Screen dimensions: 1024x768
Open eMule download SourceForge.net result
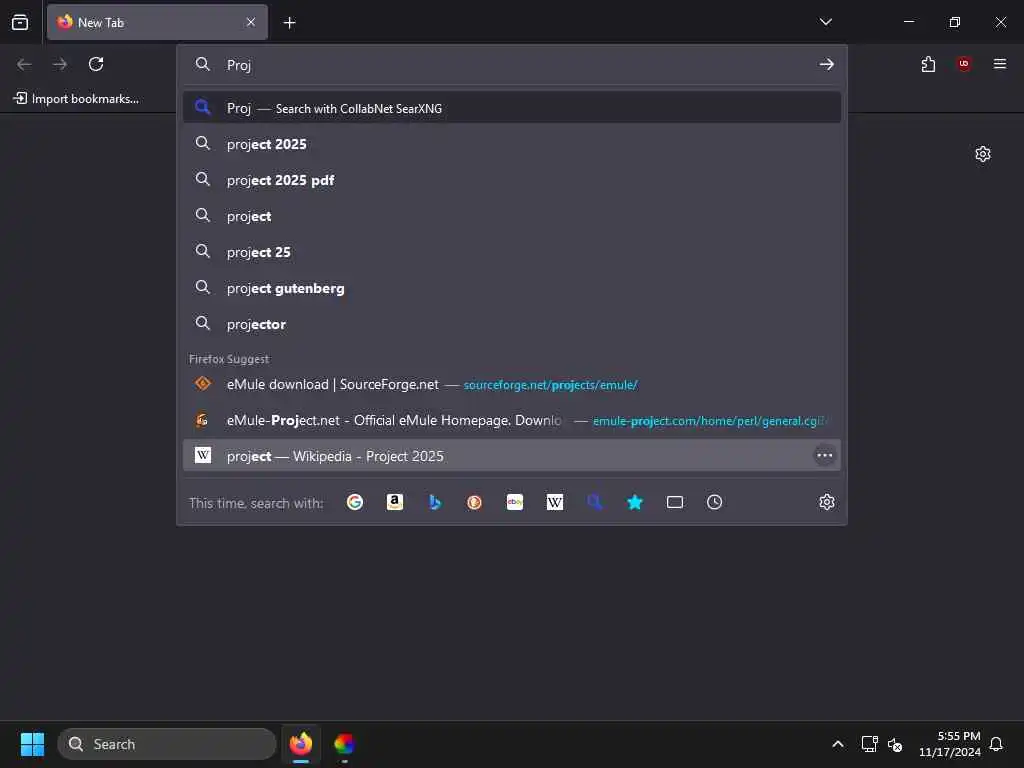tap(512, 384)
